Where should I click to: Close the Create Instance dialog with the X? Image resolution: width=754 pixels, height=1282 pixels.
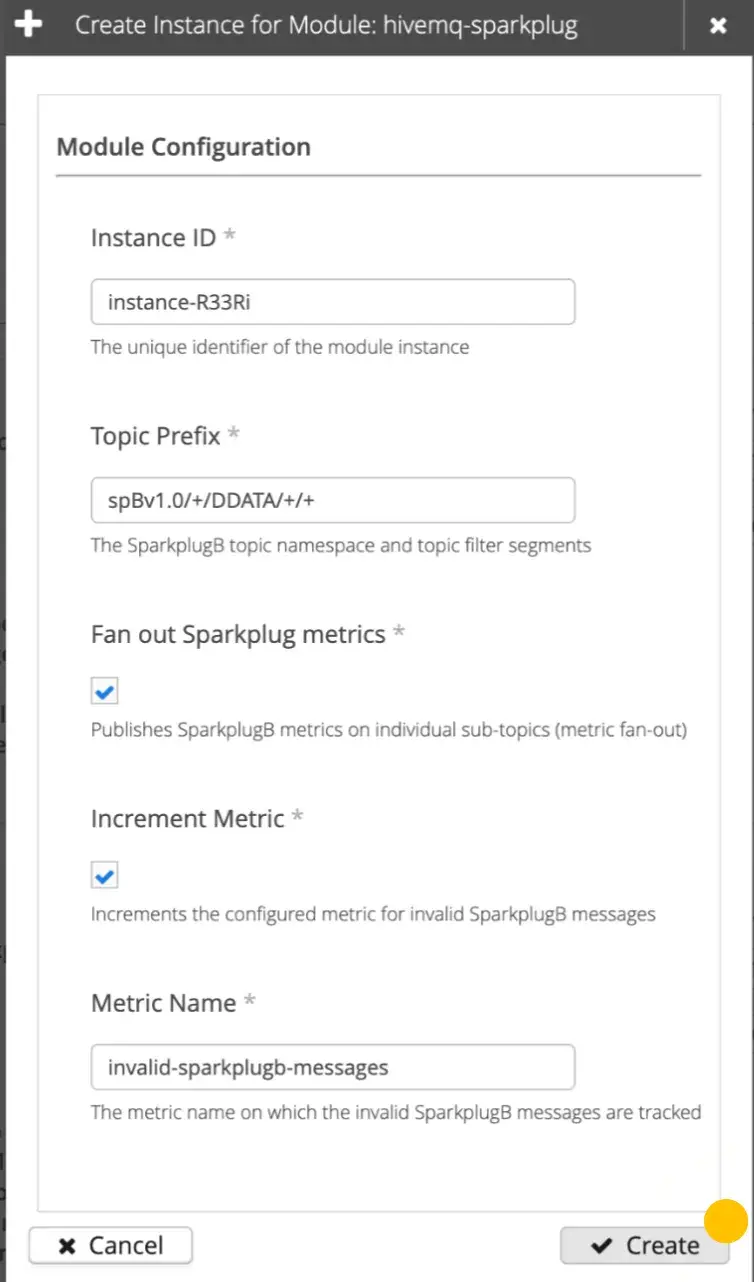(718, 26)
